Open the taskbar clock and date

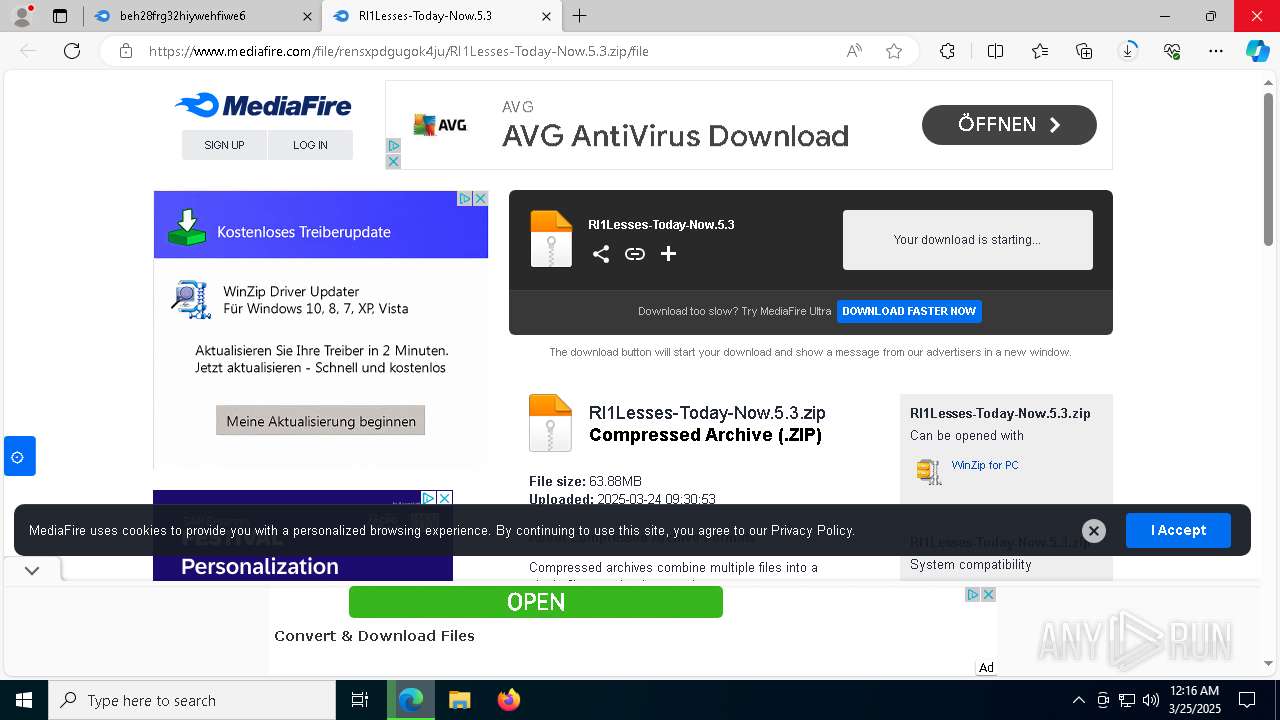(1194, 700)
